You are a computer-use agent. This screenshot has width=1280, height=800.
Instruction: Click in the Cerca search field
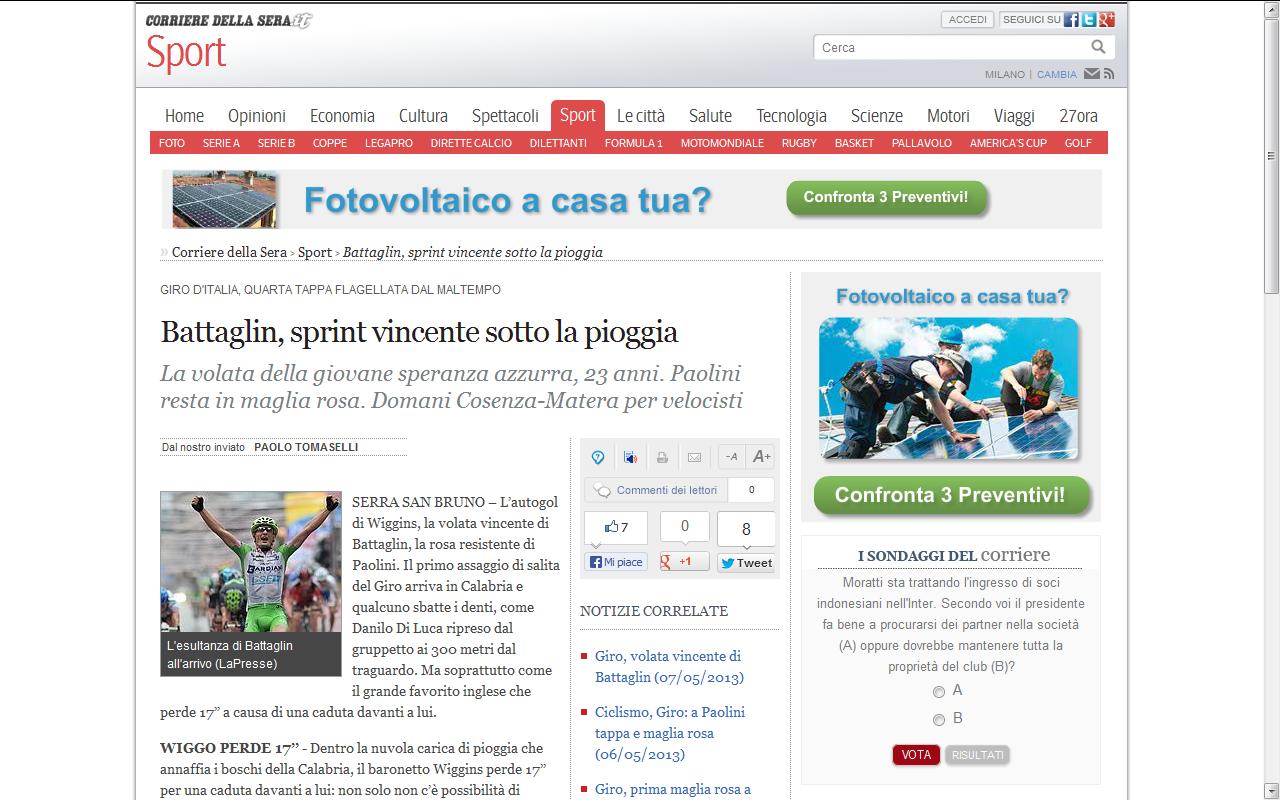tap(950, 47)
